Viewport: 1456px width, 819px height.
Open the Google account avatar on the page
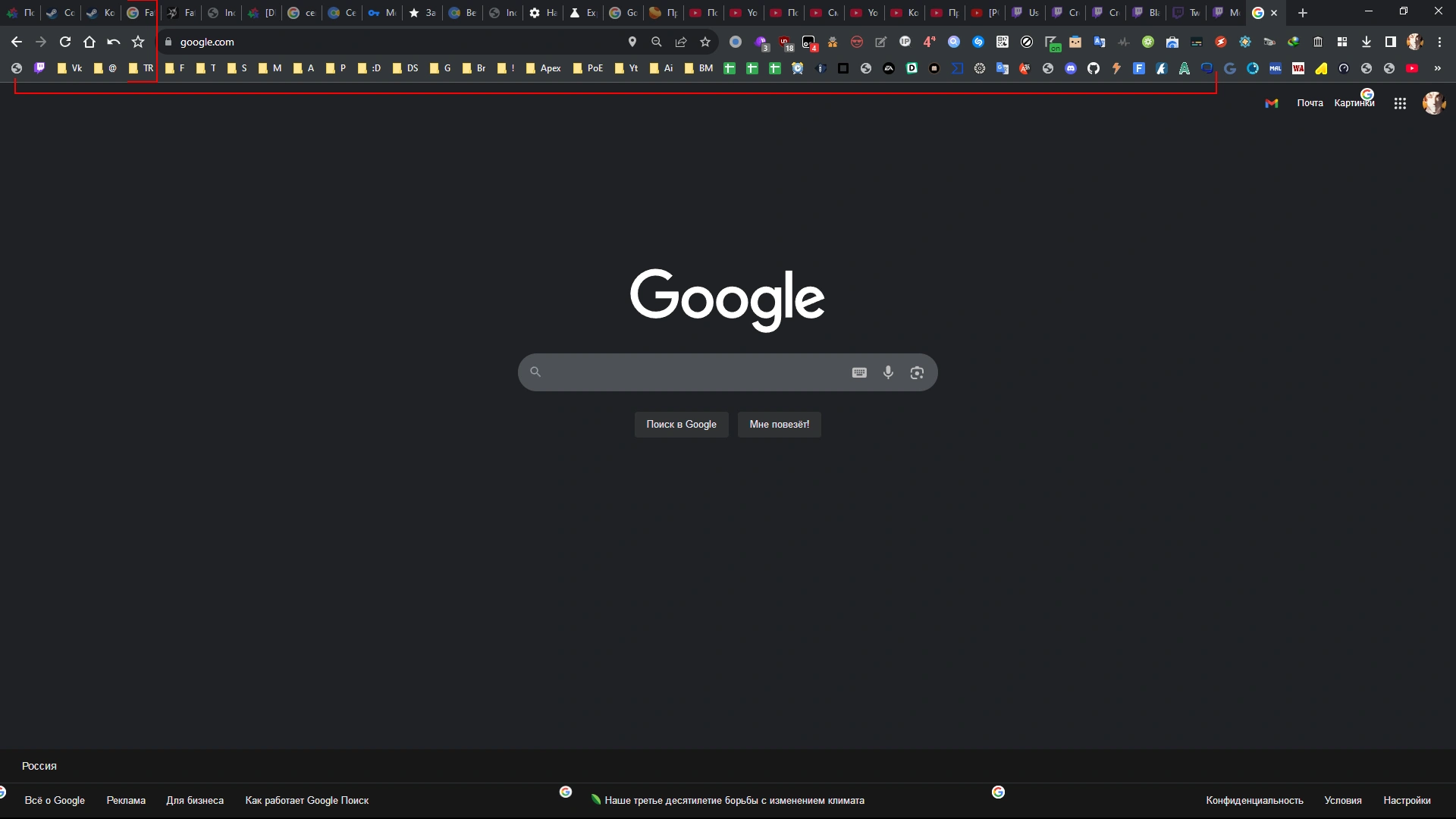point(1433,103)
